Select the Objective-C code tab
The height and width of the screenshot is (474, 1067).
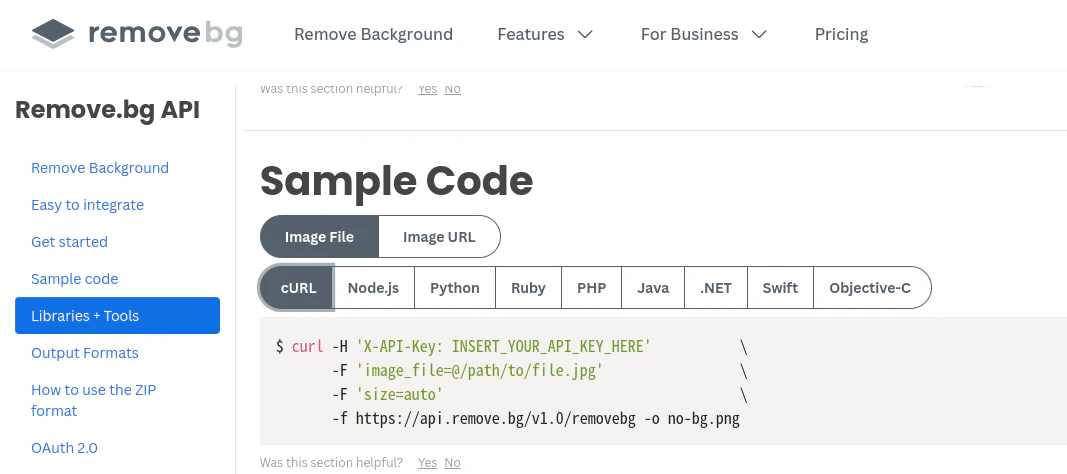[870, 288]
